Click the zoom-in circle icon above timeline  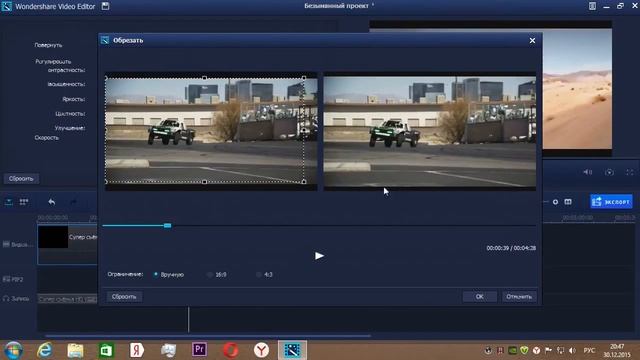point(555,202)
